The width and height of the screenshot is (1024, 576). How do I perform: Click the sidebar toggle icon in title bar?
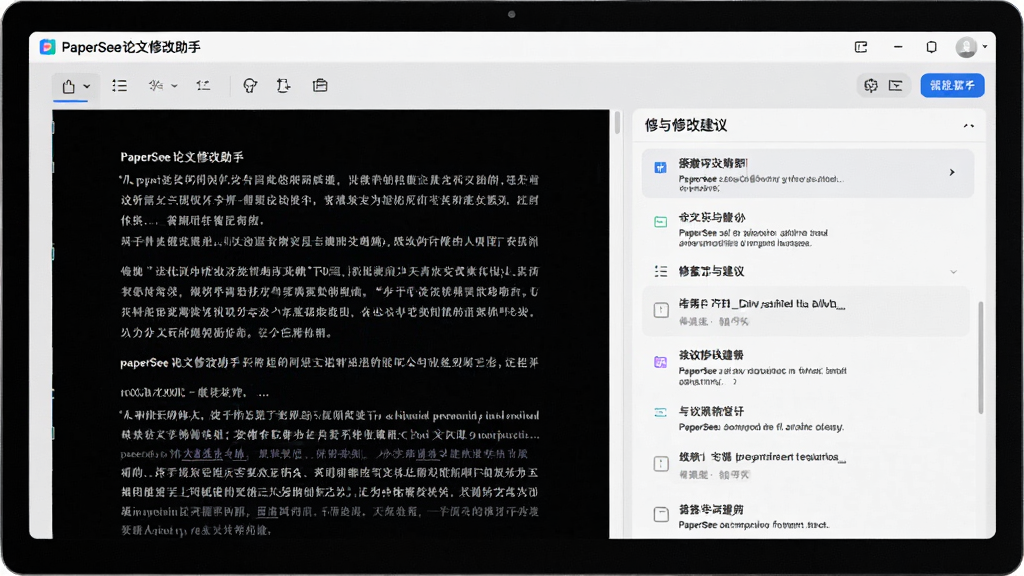[861, 47]
